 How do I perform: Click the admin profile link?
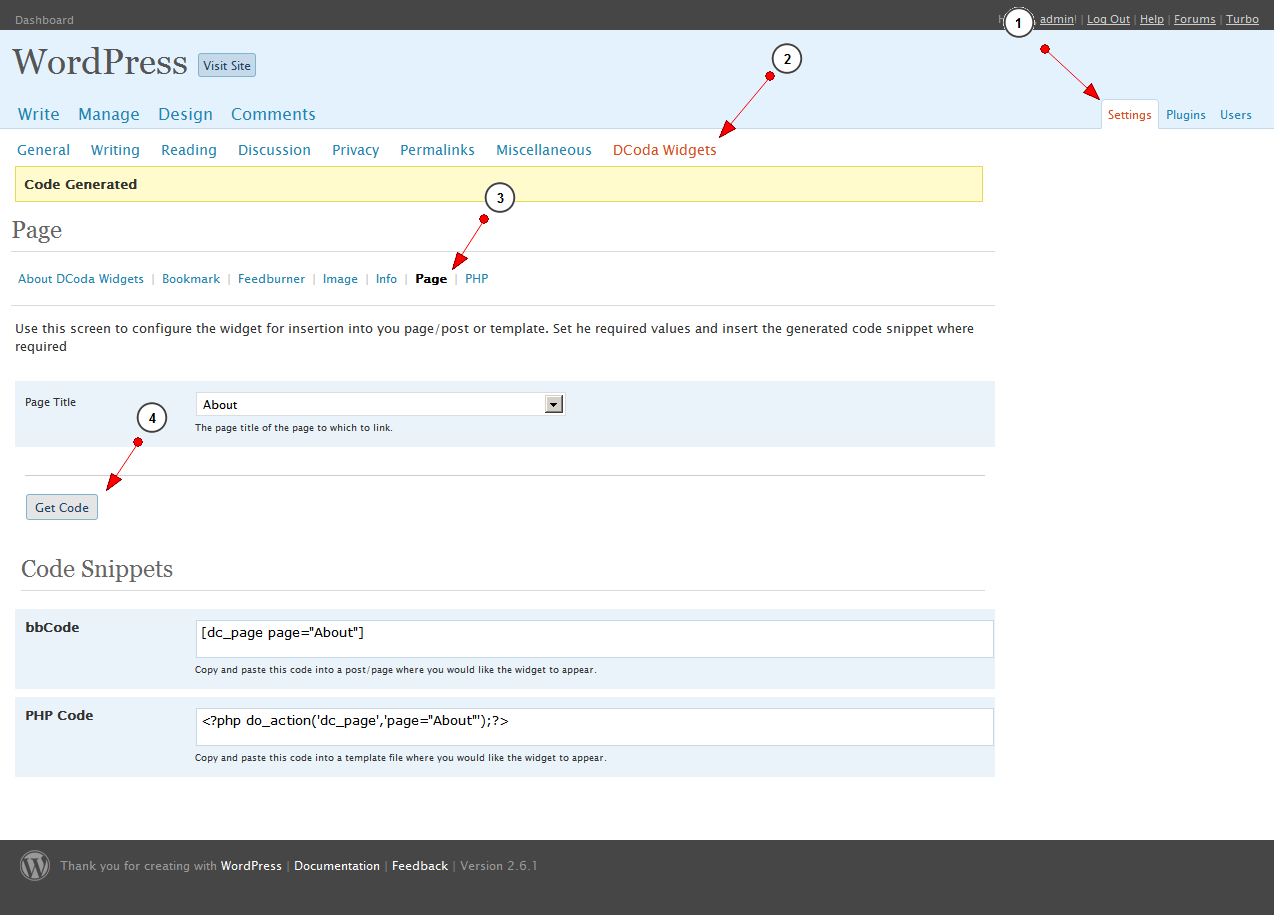(1057, 19)
